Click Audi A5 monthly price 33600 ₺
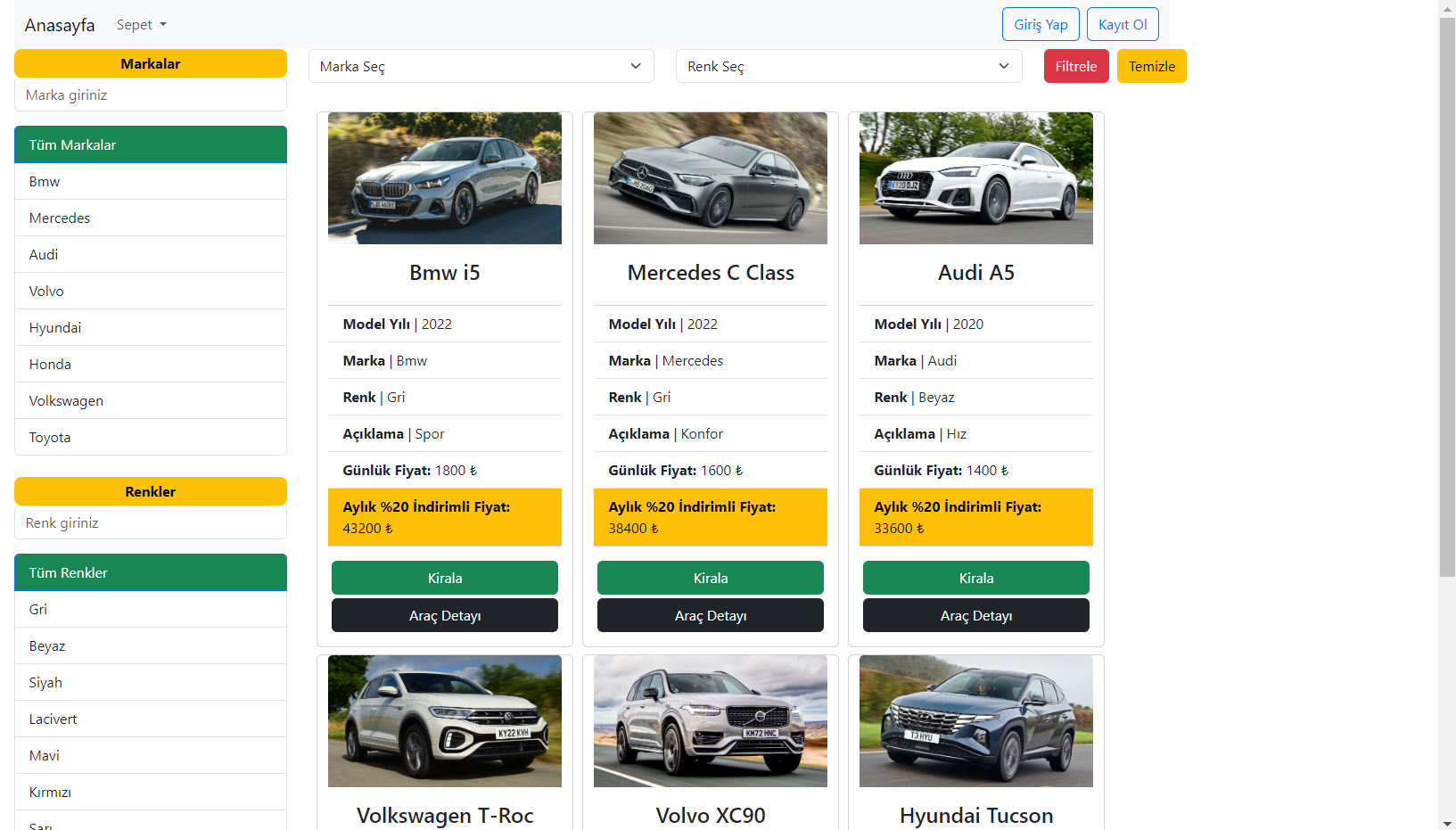This screenshot has height=830, width=1456. (976, 517)
